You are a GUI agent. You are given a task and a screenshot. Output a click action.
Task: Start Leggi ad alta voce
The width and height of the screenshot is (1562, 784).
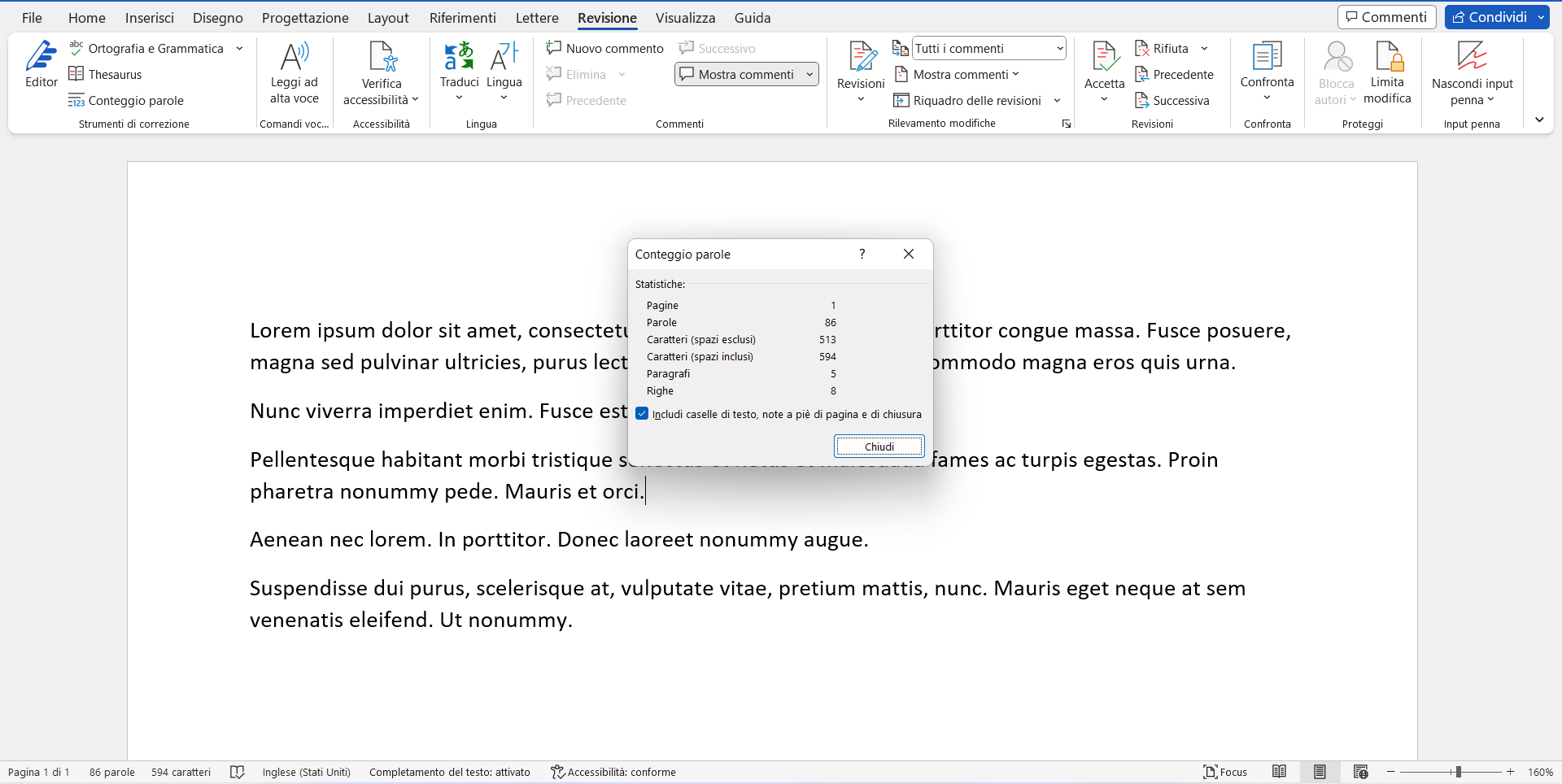click(x=295, y=73)
